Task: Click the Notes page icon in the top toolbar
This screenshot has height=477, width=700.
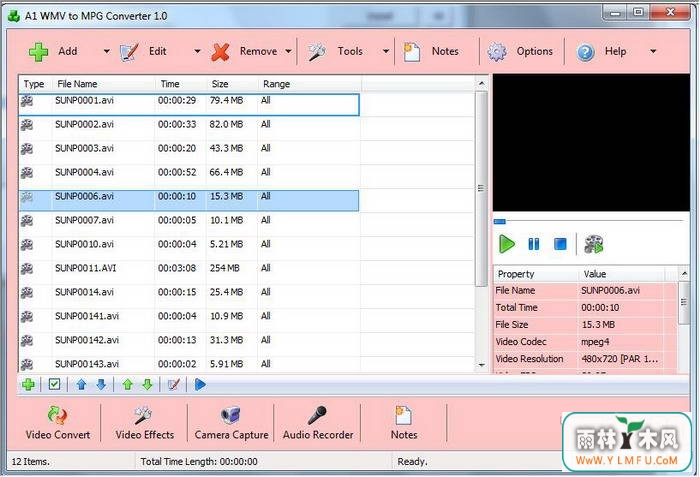Action: coord(412,52)
